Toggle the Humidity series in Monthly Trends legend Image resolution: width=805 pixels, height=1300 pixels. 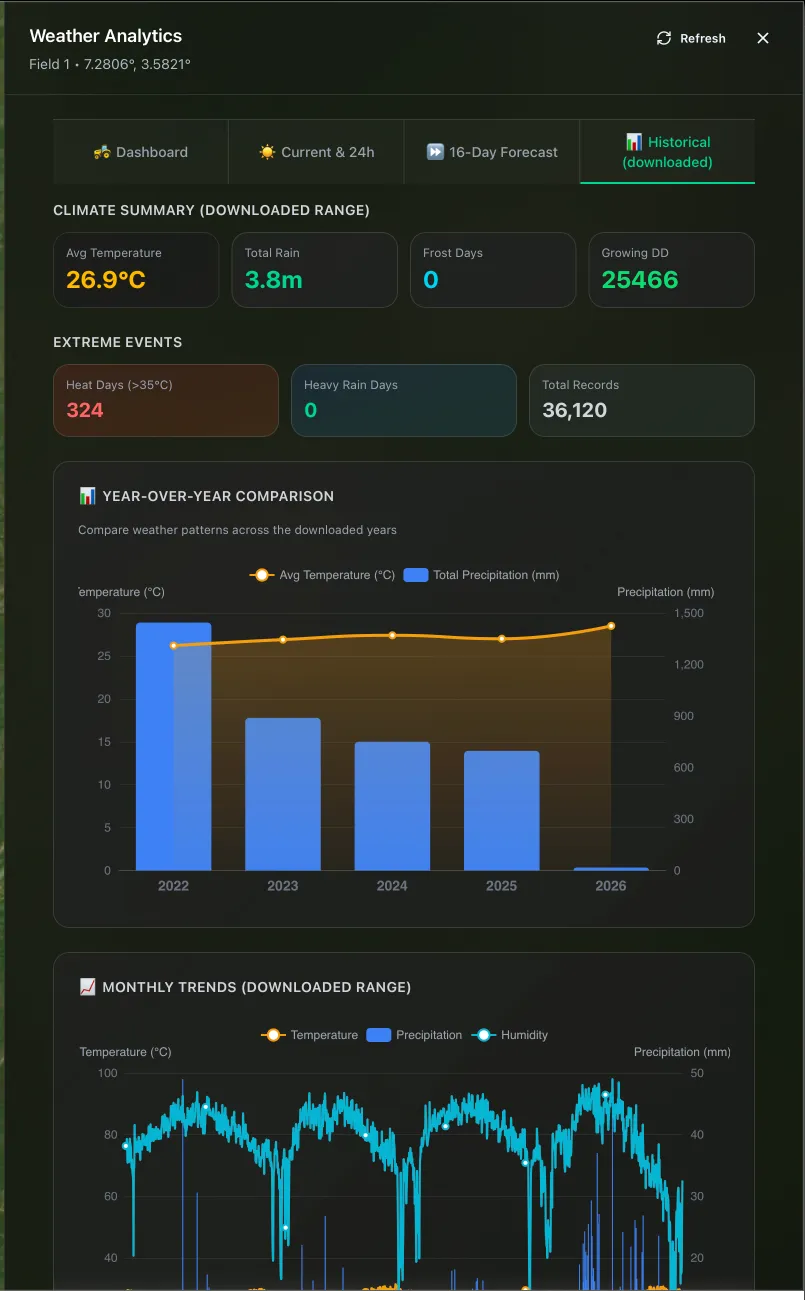[x=484, y=1035]
